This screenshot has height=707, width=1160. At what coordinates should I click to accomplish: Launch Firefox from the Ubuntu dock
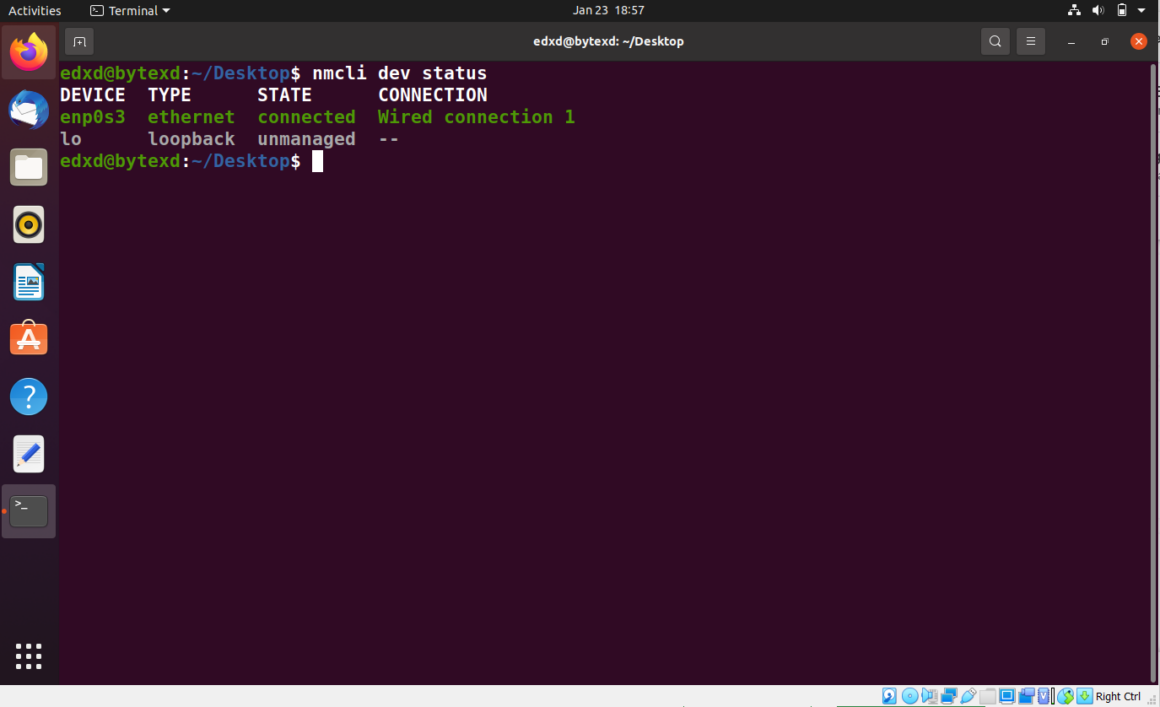pos(28,52)
